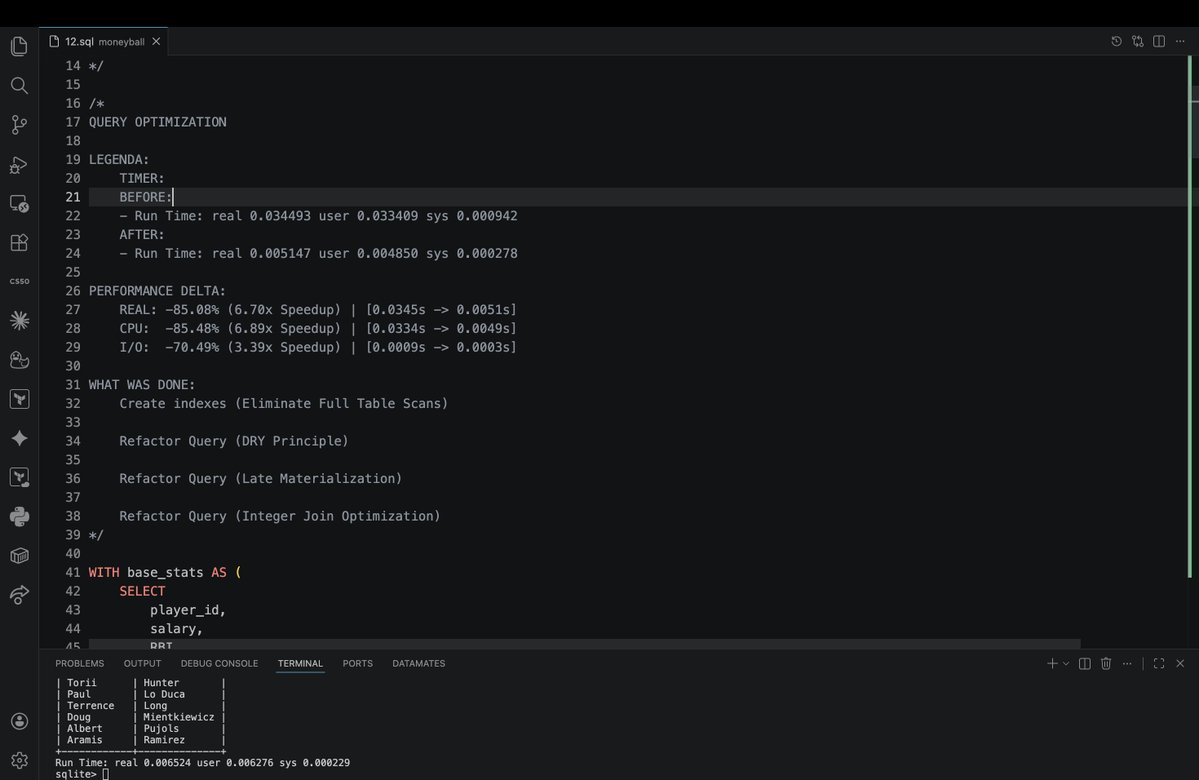Split the terminal panel

click(1084, 664)
